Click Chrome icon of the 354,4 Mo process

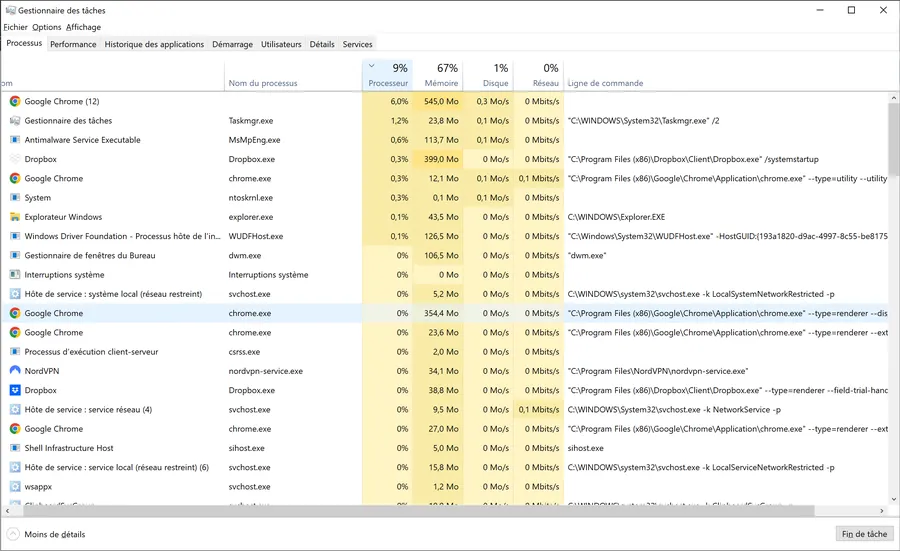coord(15,313)
